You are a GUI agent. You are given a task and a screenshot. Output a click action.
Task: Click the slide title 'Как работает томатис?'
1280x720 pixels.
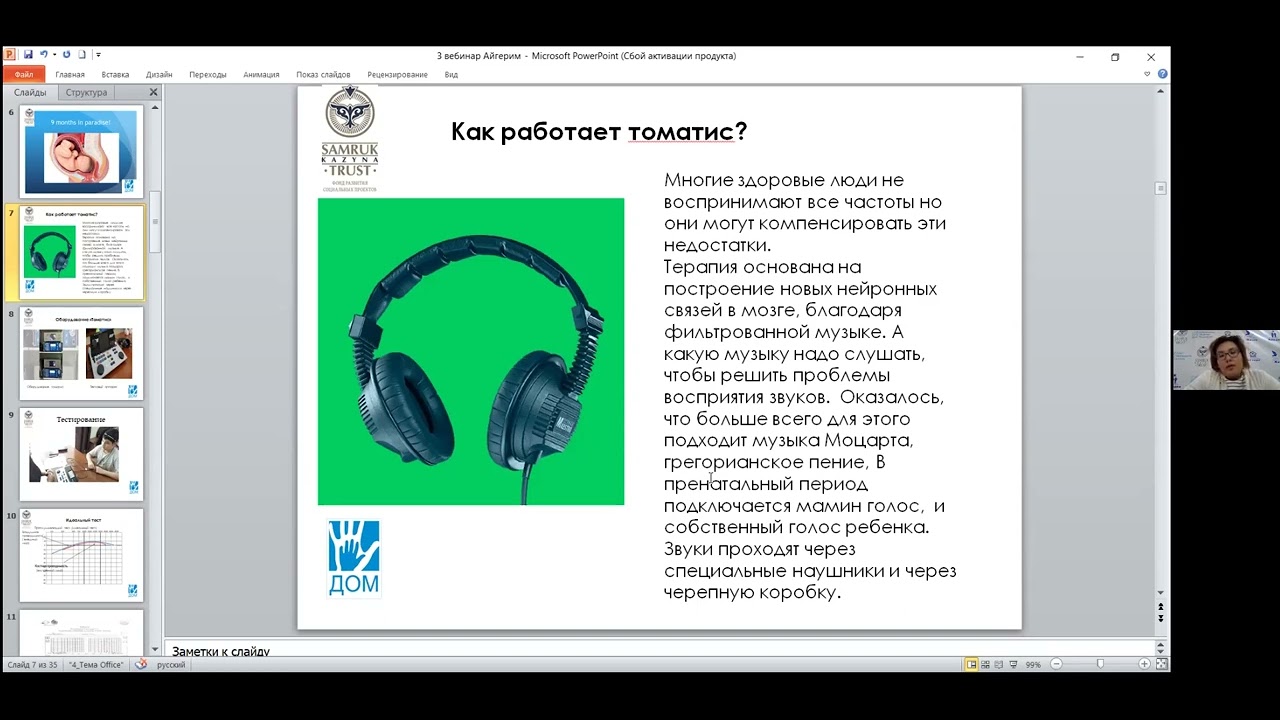point(599,131)
